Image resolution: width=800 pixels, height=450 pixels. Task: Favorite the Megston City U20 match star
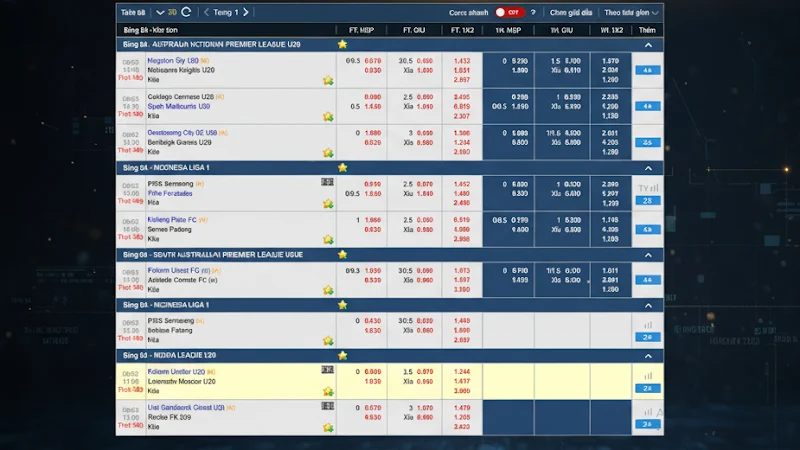coord(327,81)
